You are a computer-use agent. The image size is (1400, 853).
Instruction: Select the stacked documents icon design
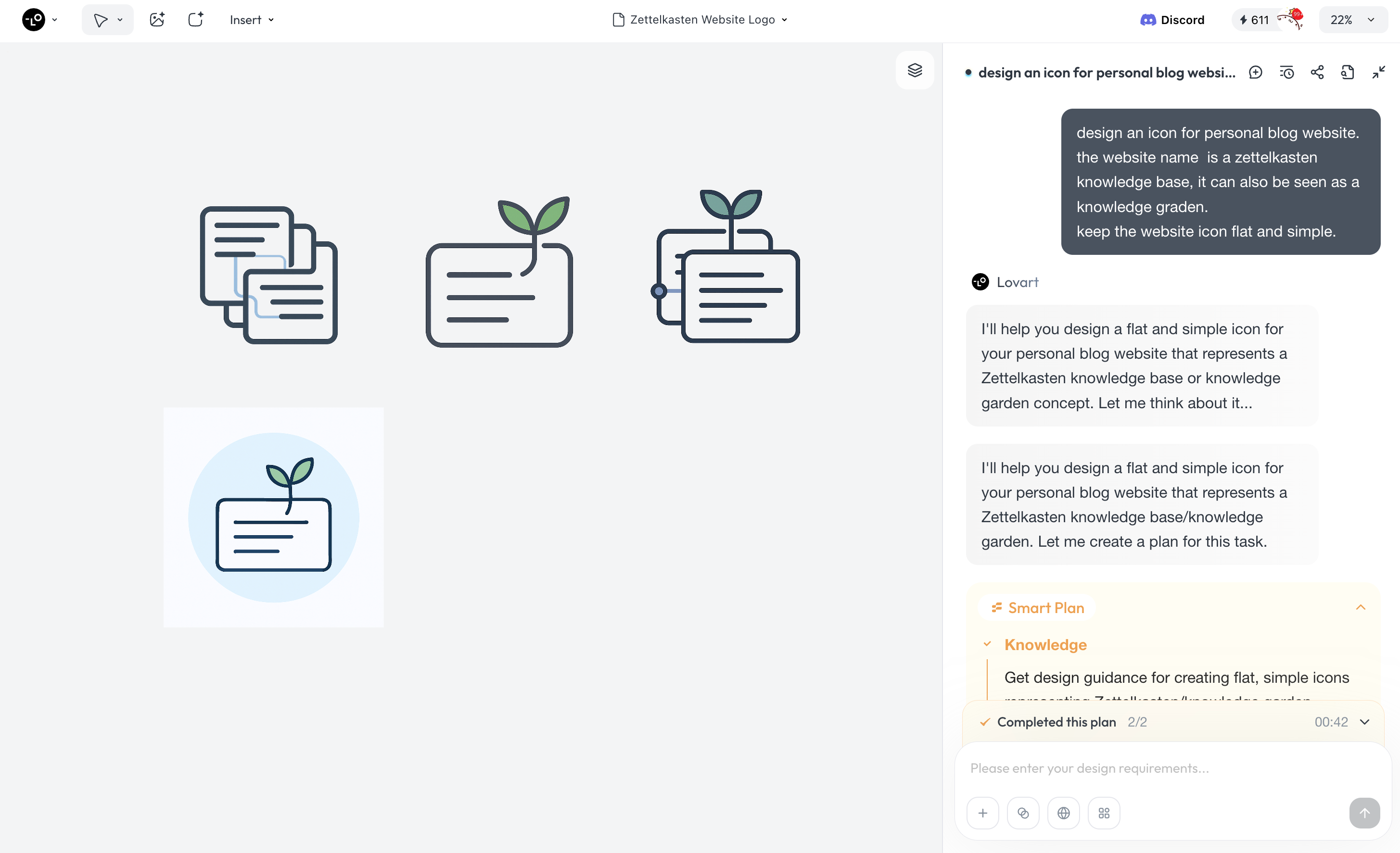point(269,275)
